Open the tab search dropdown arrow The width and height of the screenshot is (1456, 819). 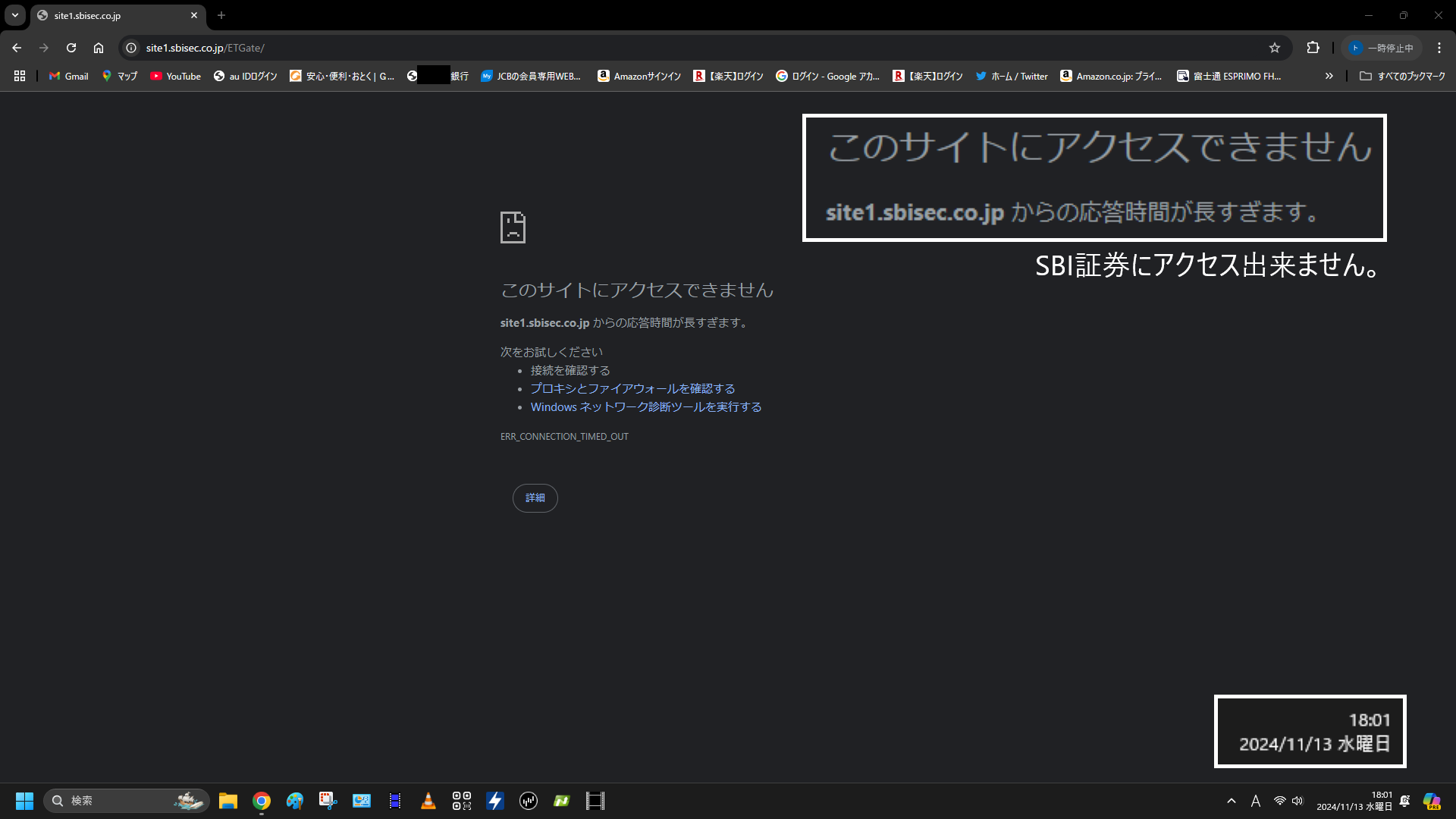14,15
